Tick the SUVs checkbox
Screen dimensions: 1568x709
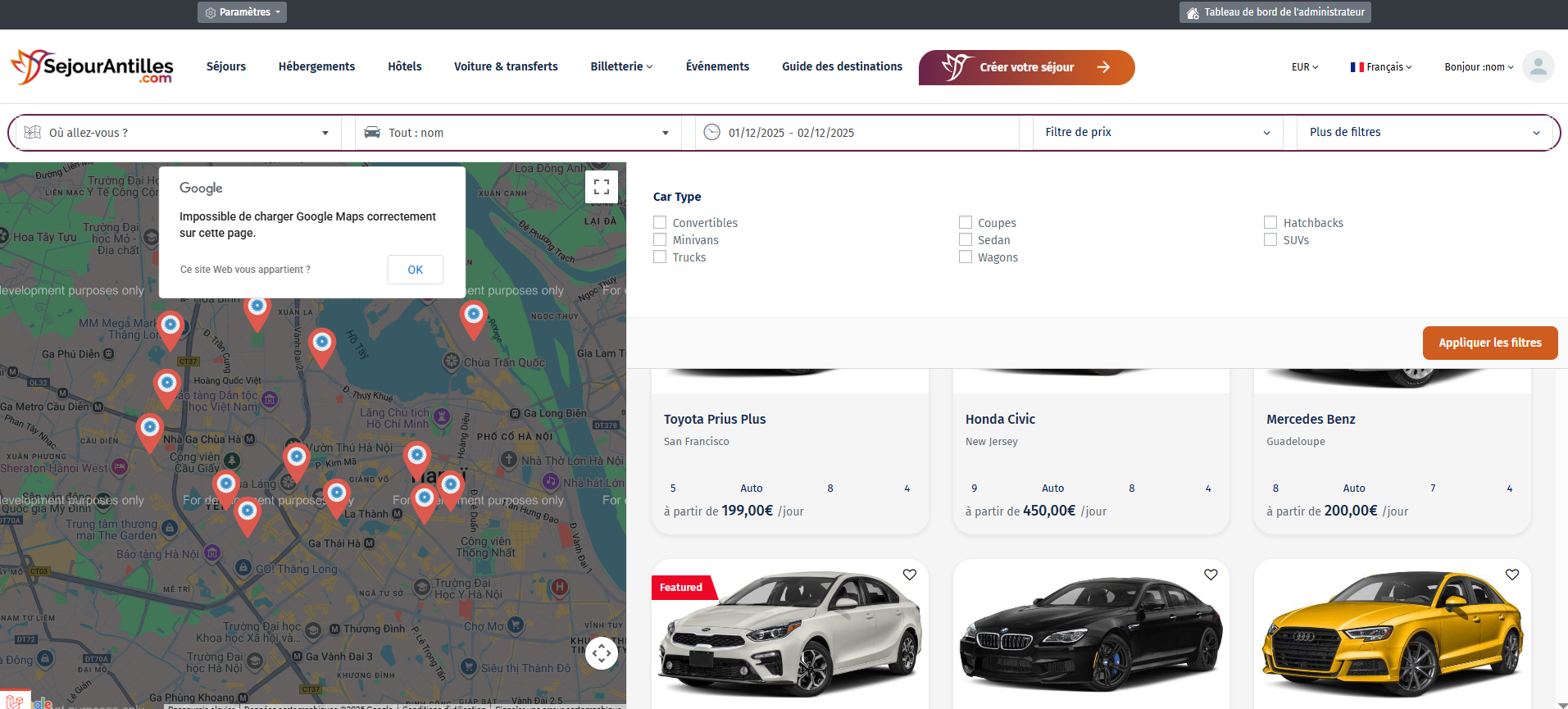point(1270,239)
